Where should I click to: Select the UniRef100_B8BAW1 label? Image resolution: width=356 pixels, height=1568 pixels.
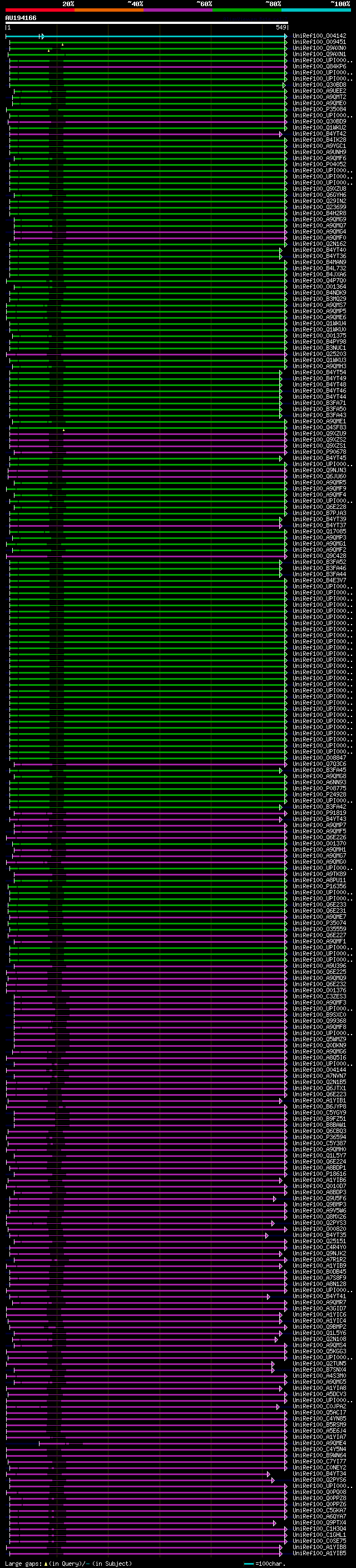coord(319,1125)
